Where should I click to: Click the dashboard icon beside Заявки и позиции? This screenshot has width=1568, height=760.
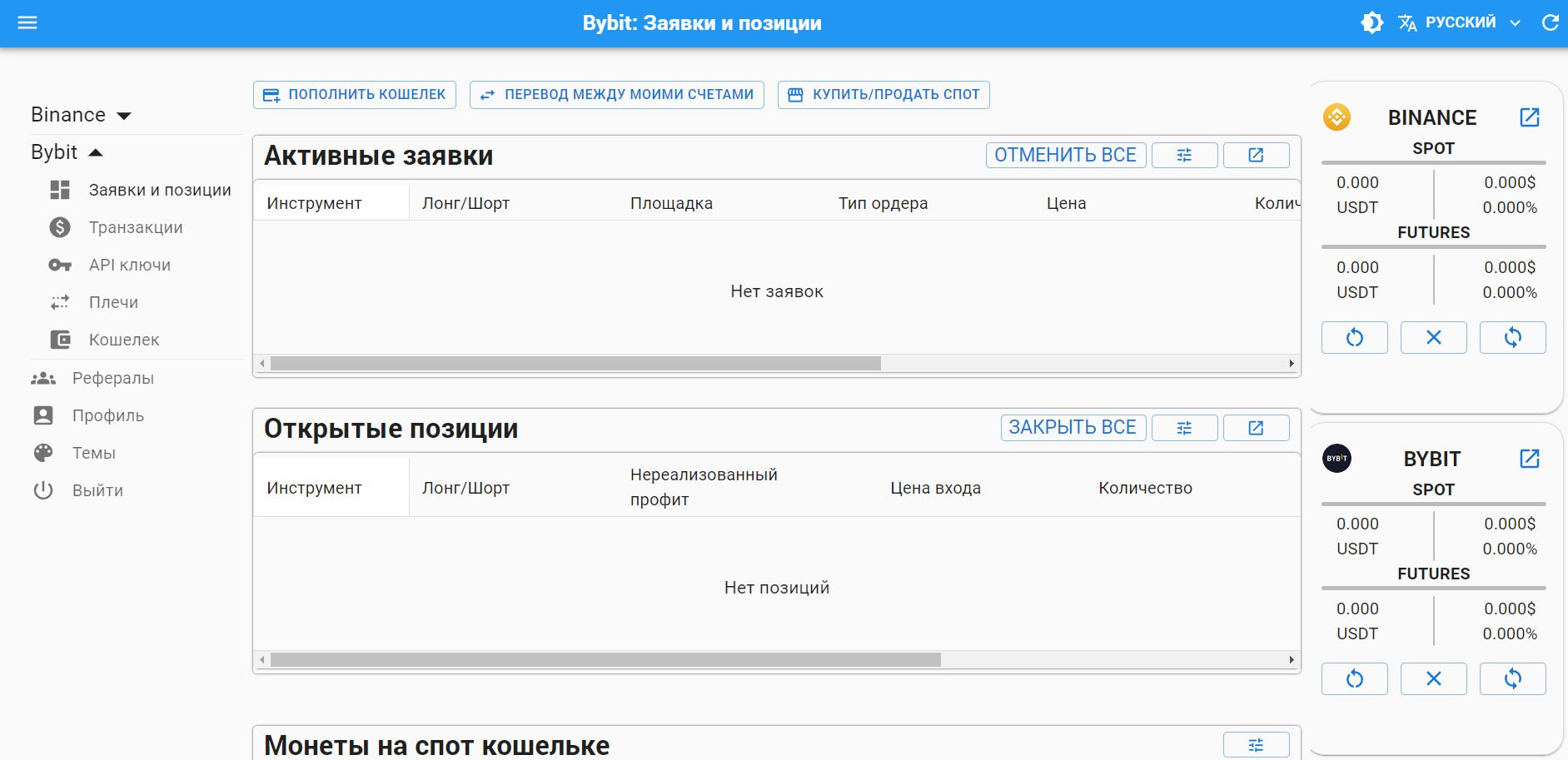(x=60, y=190)
